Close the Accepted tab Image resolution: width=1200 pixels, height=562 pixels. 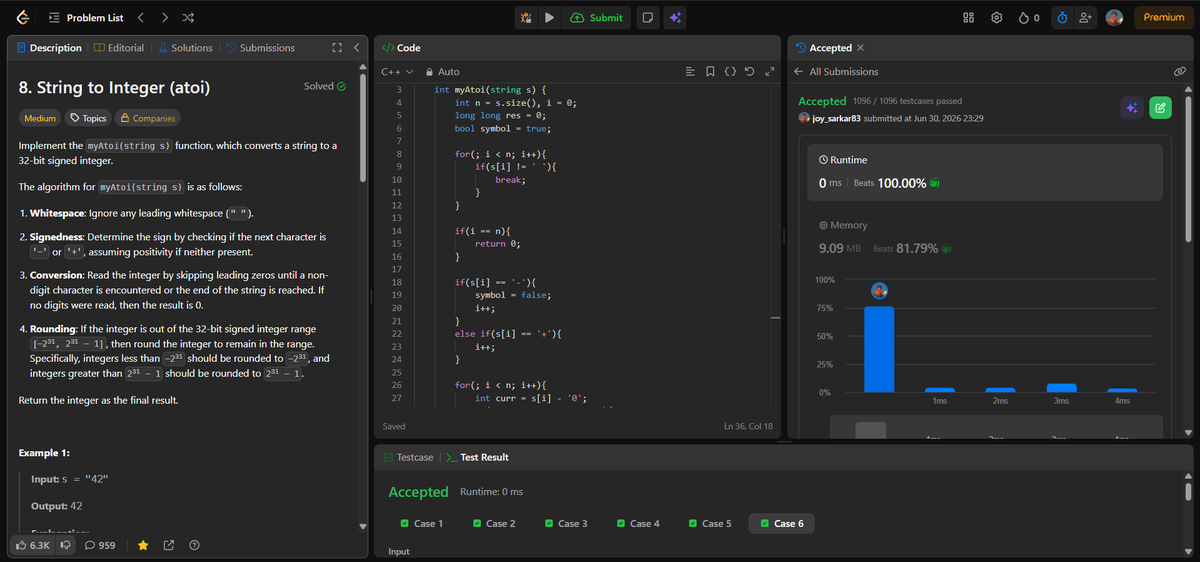(861, 48)
